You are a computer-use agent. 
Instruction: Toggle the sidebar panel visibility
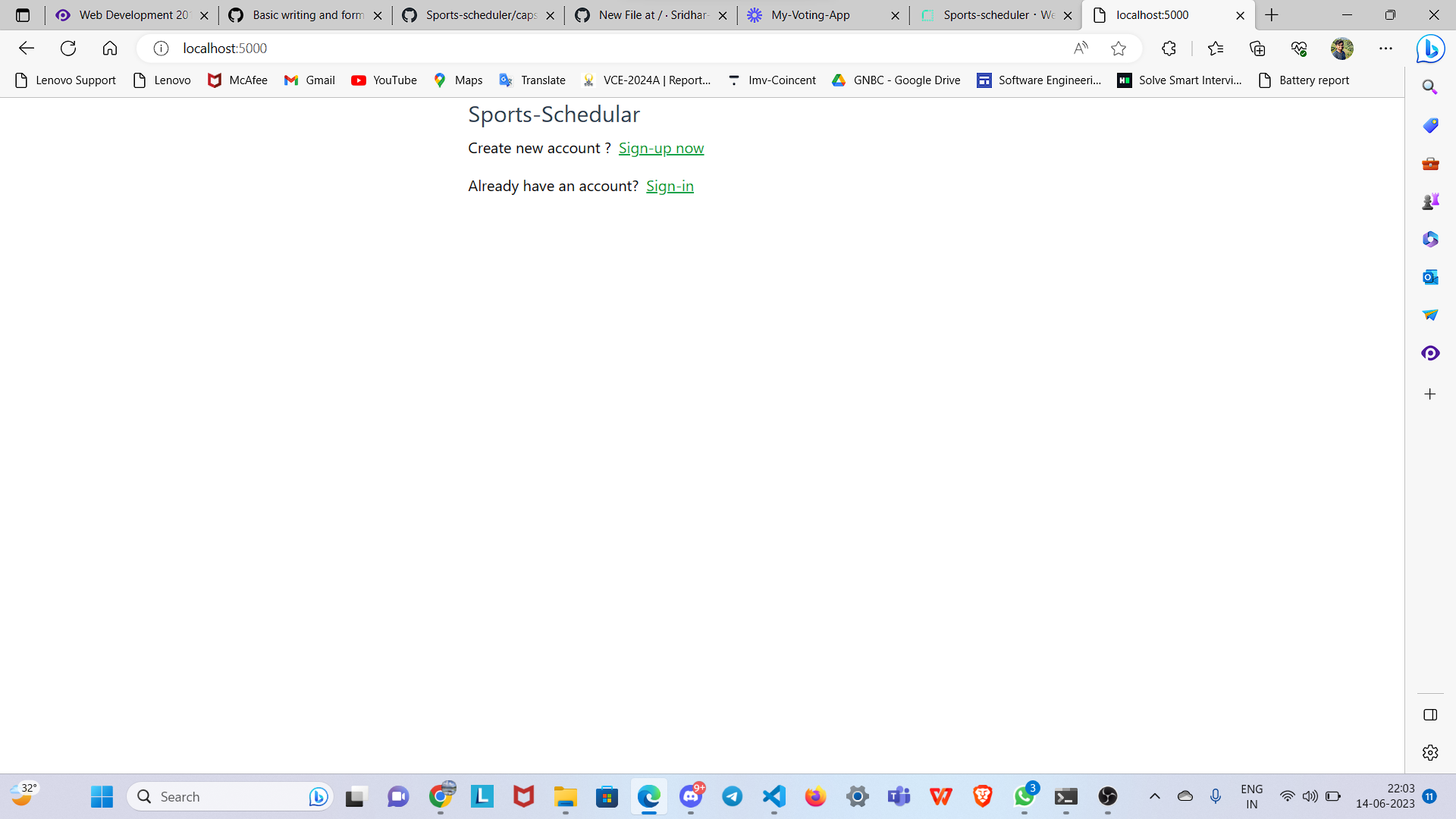1430,714
